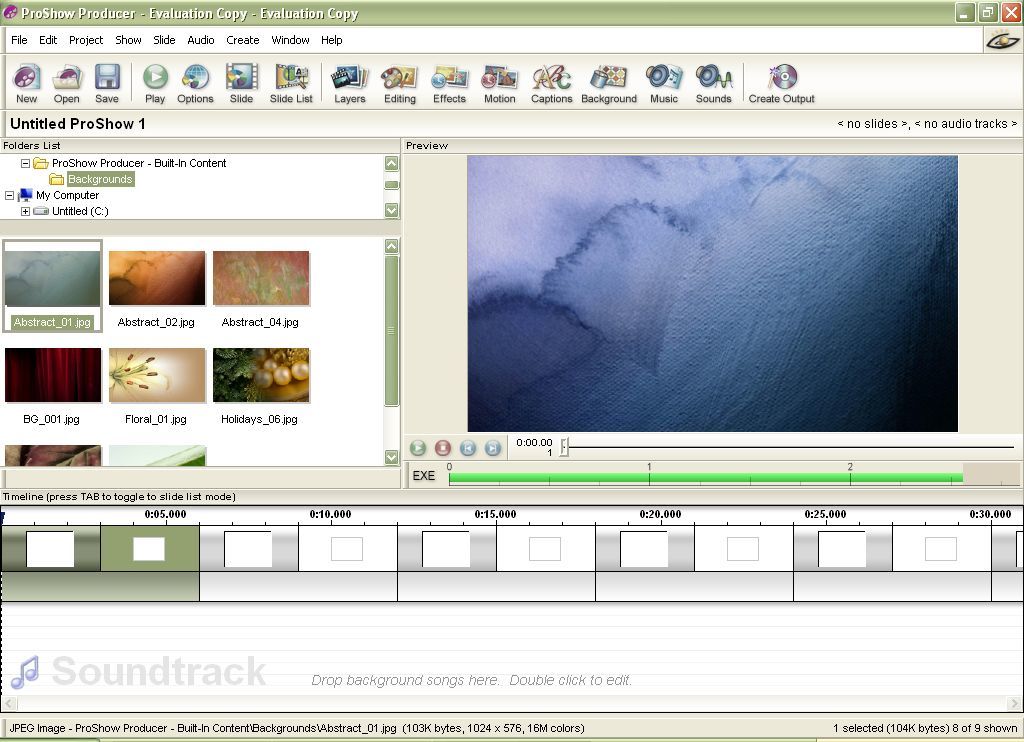1024x742 pixels.
Task: Click folder list scroll up arrow
Action: (x=392, y=163)
